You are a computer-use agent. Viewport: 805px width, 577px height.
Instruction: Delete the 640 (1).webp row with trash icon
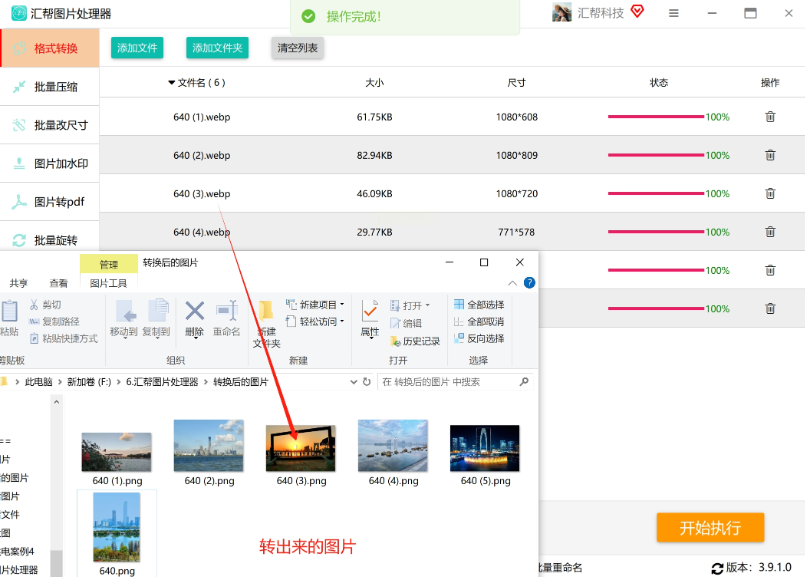(x=770, y=117)
